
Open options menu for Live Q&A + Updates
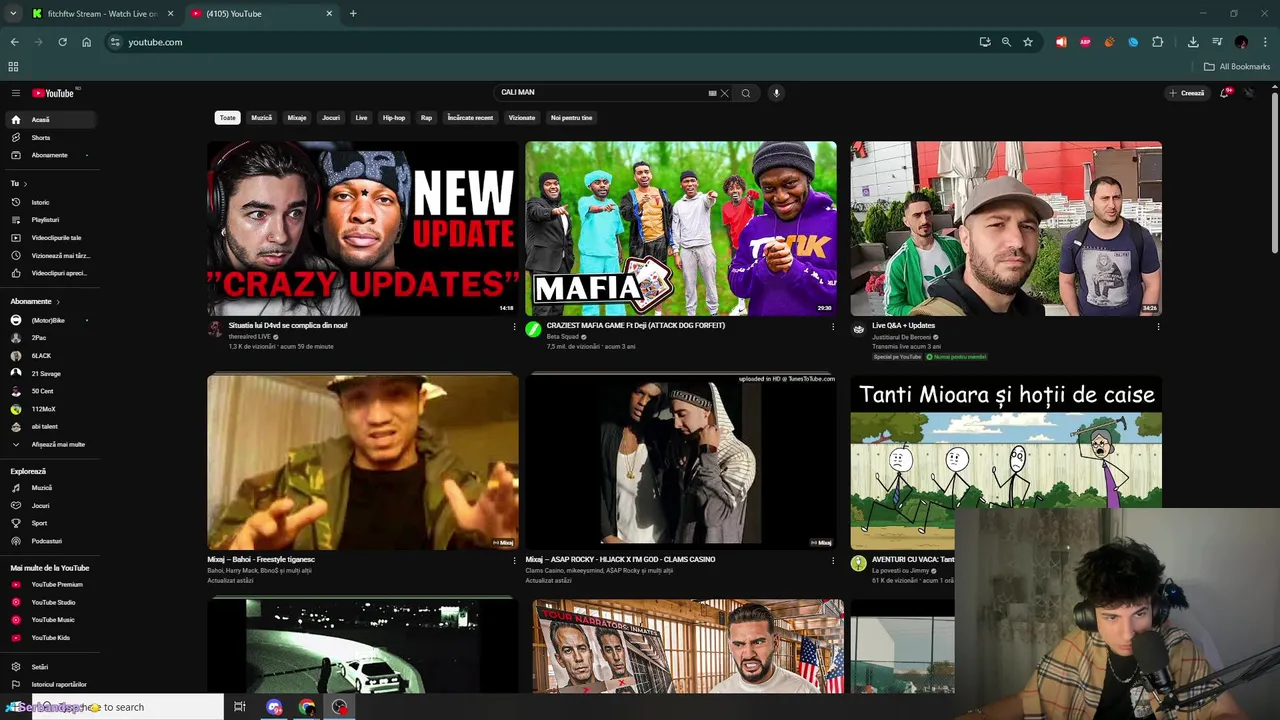[x=1158, y=327]
